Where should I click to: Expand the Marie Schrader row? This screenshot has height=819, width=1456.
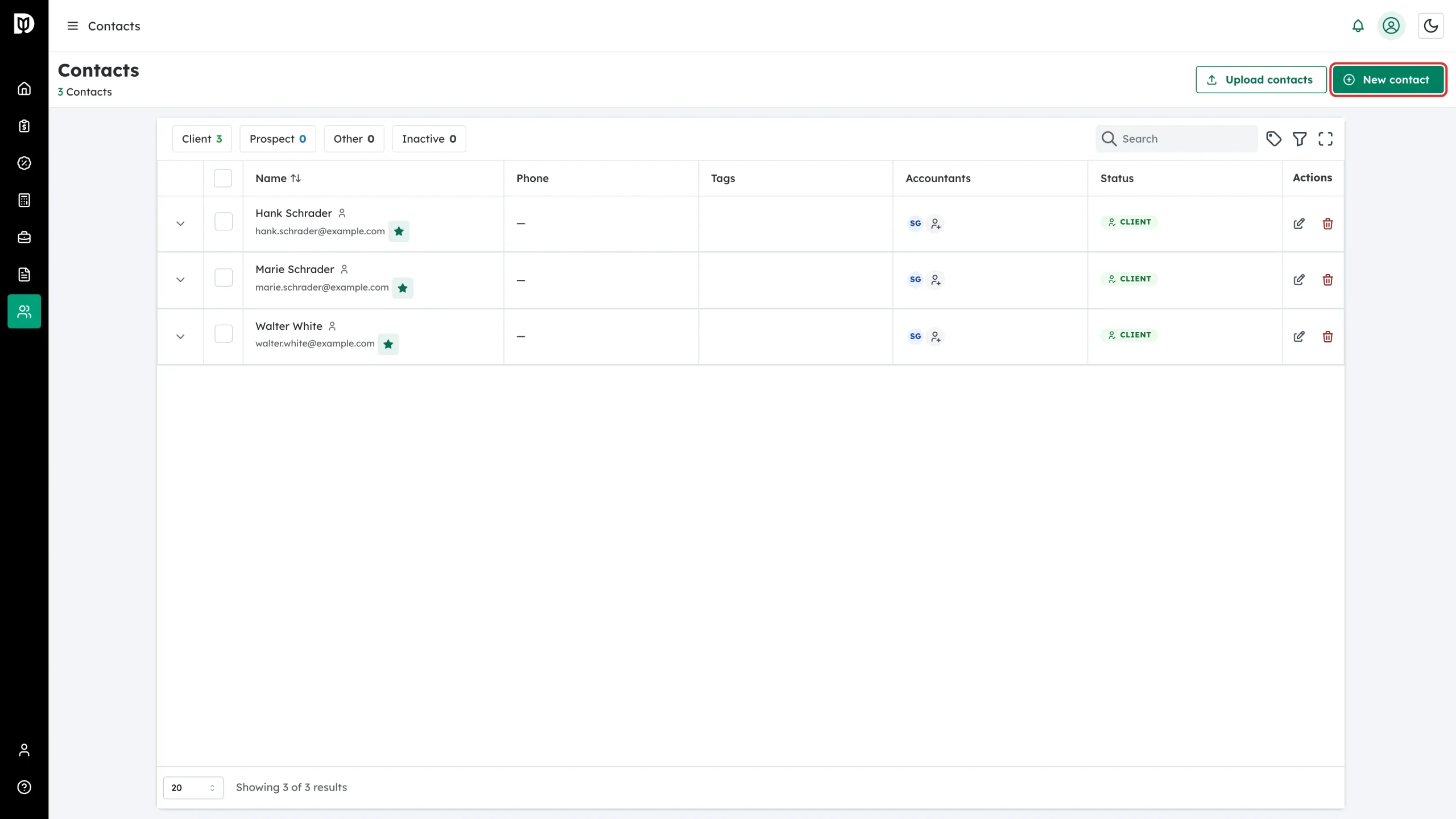coord(180,280)
